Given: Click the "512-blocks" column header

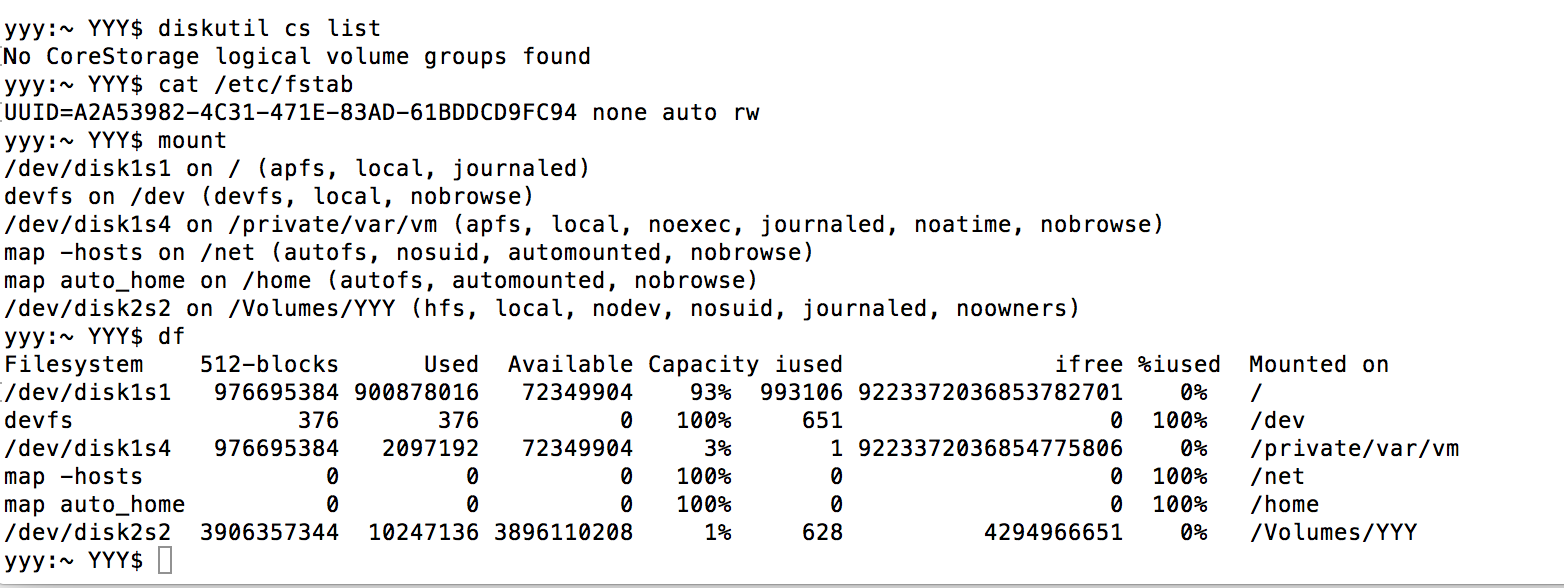Looking at the screenshot, I should (269, 364).
